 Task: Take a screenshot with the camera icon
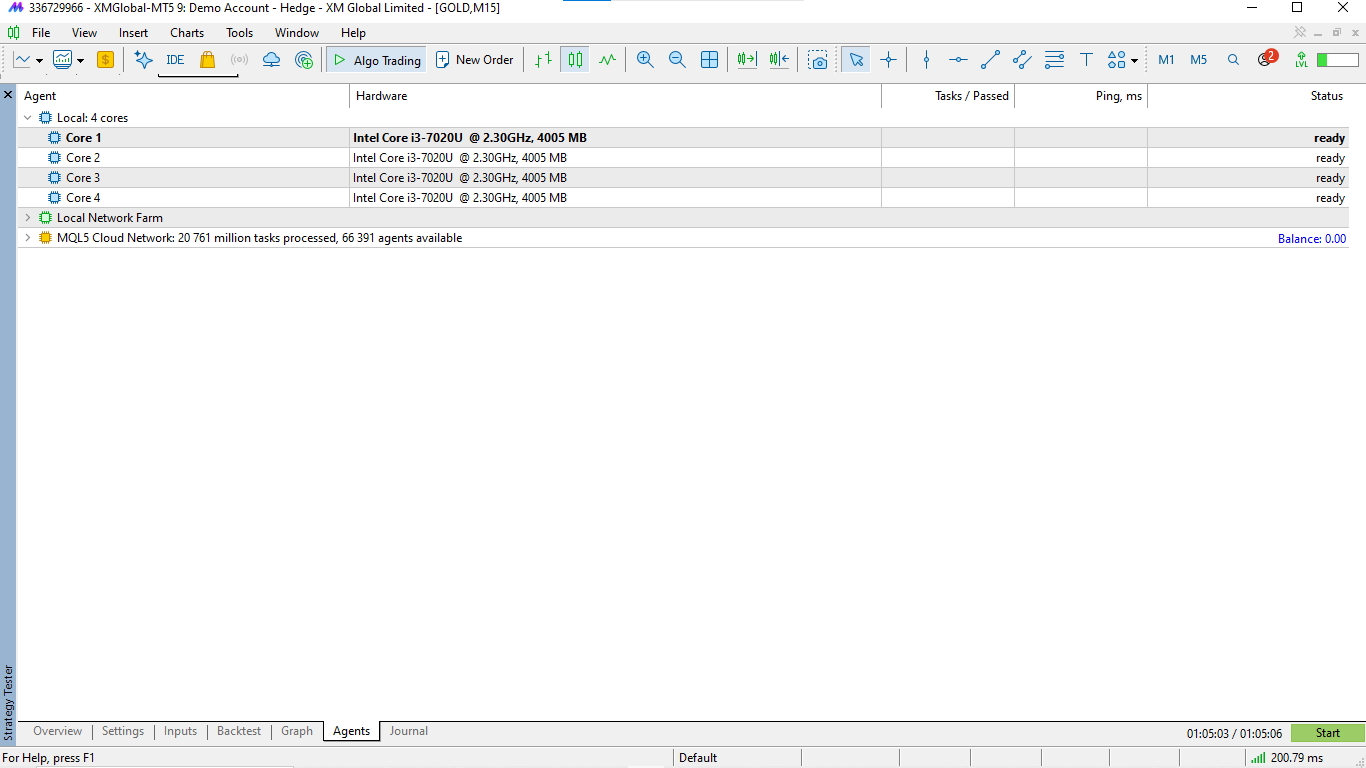pyautogui.click(x=818, y=60)
